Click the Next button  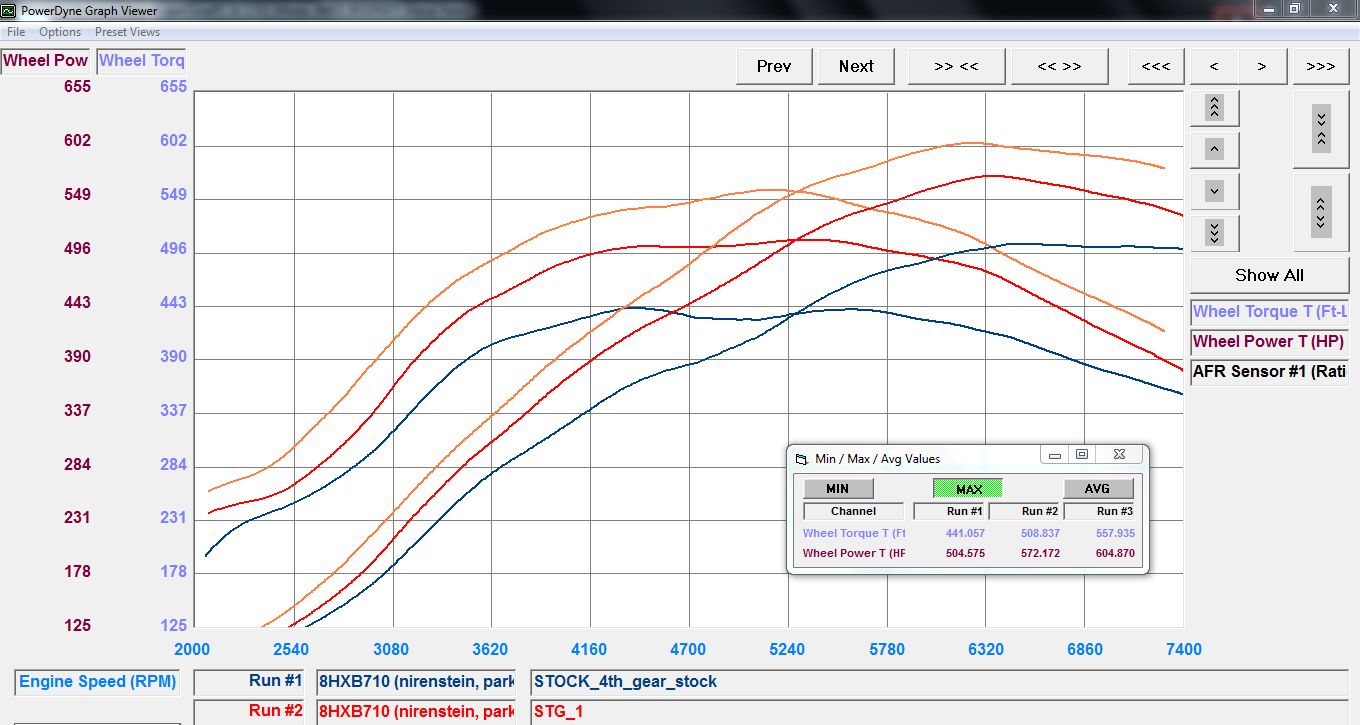tap(856, 66)
